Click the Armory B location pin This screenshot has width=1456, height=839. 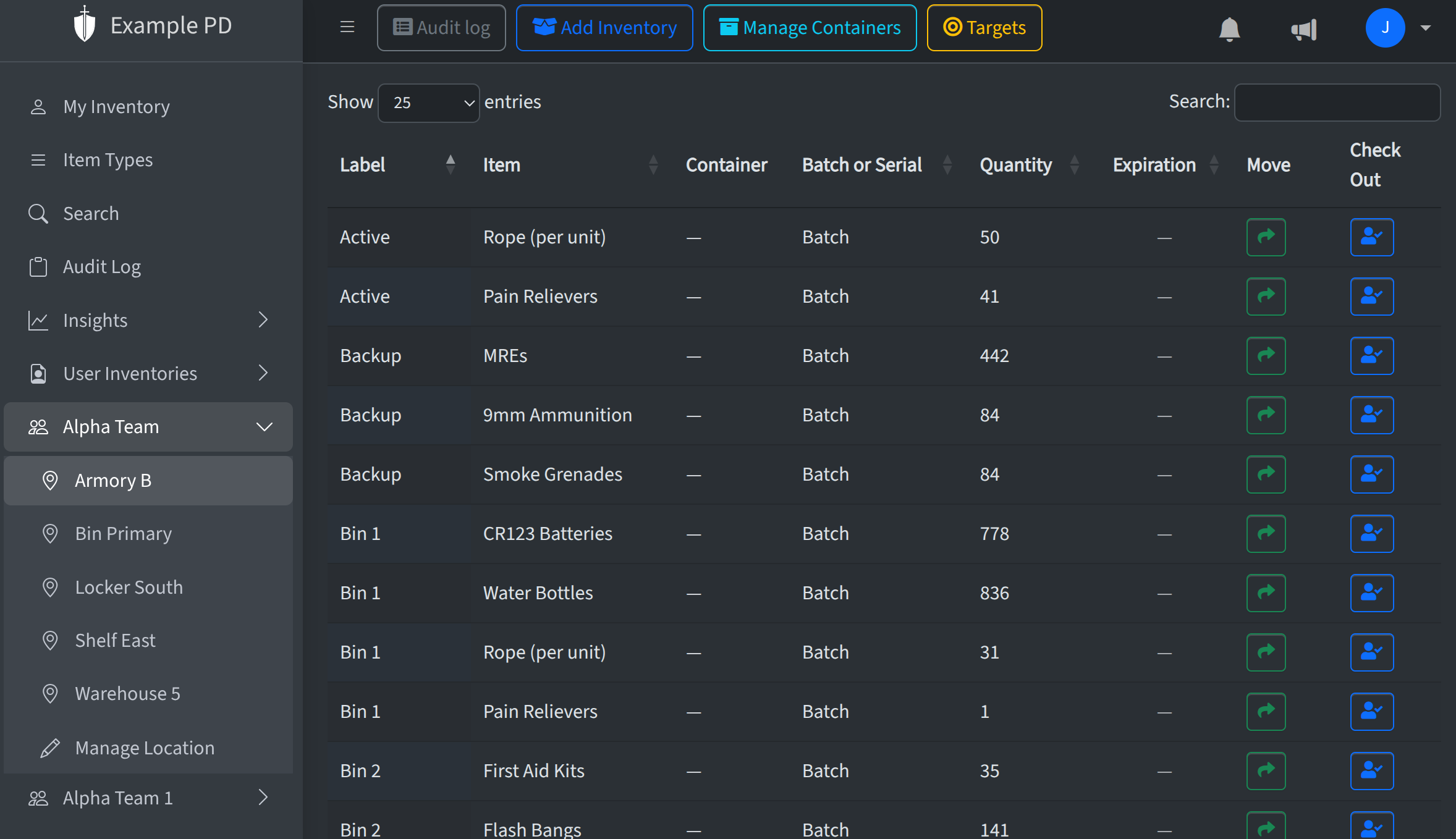tap(50, 480)
